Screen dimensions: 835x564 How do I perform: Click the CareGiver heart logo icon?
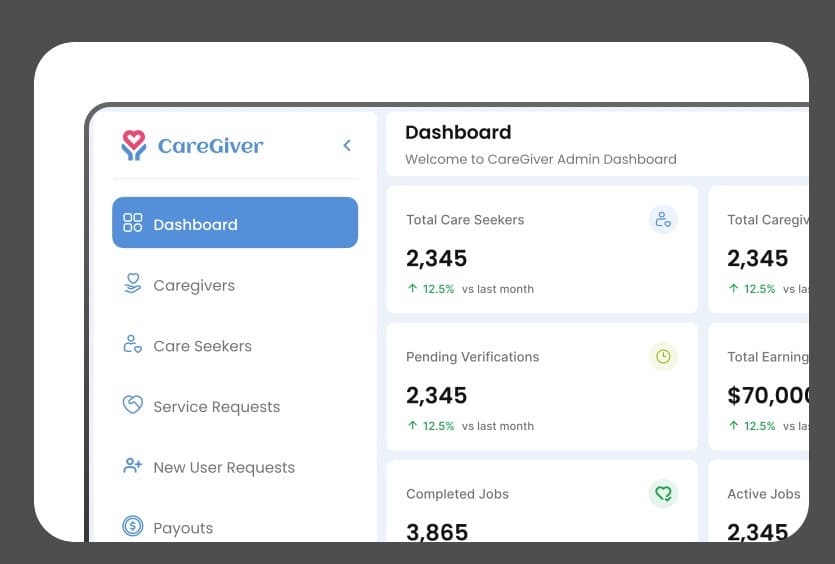pos(133,145)
